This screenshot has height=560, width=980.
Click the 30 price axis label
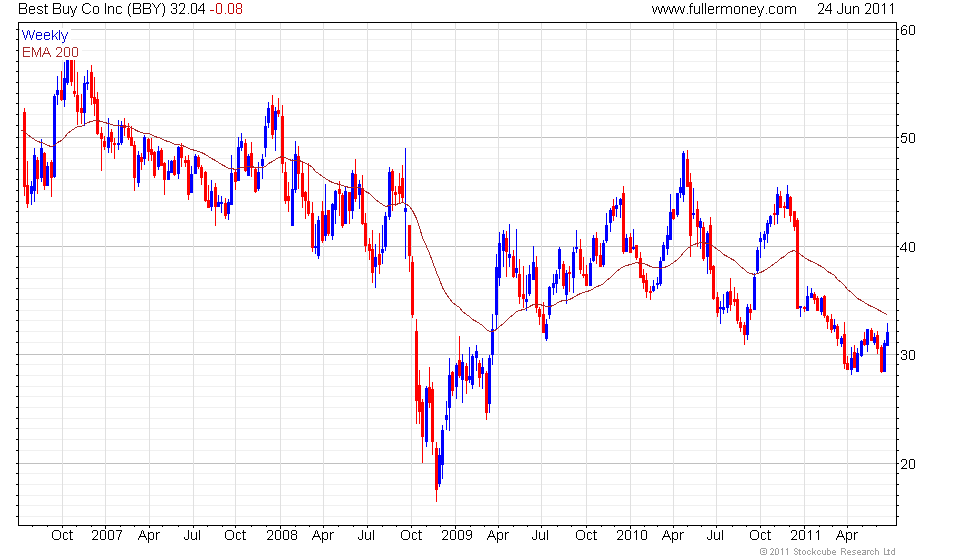[x=908, y=355]
